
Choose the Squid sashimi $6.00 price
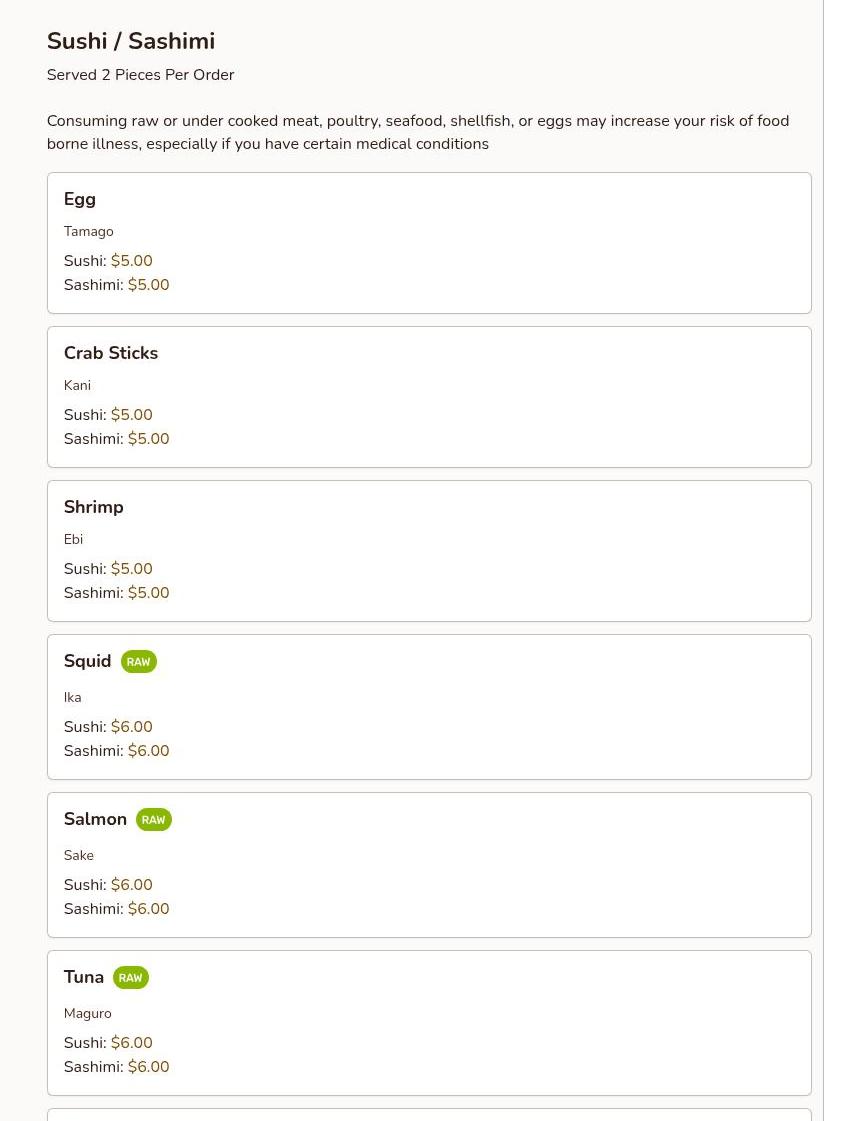149,751
